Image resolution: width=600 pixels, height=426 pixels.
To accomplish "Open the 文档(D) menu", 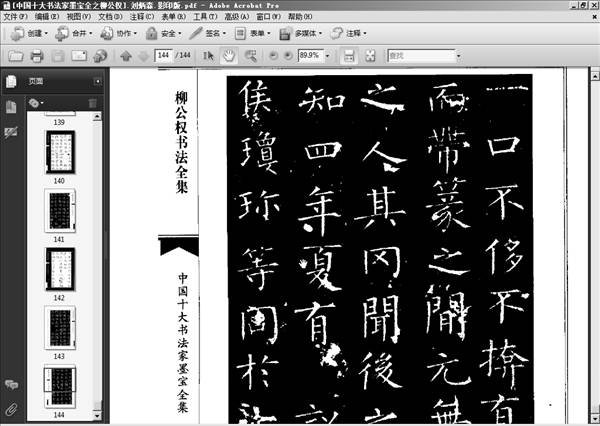I will [110, 17].
